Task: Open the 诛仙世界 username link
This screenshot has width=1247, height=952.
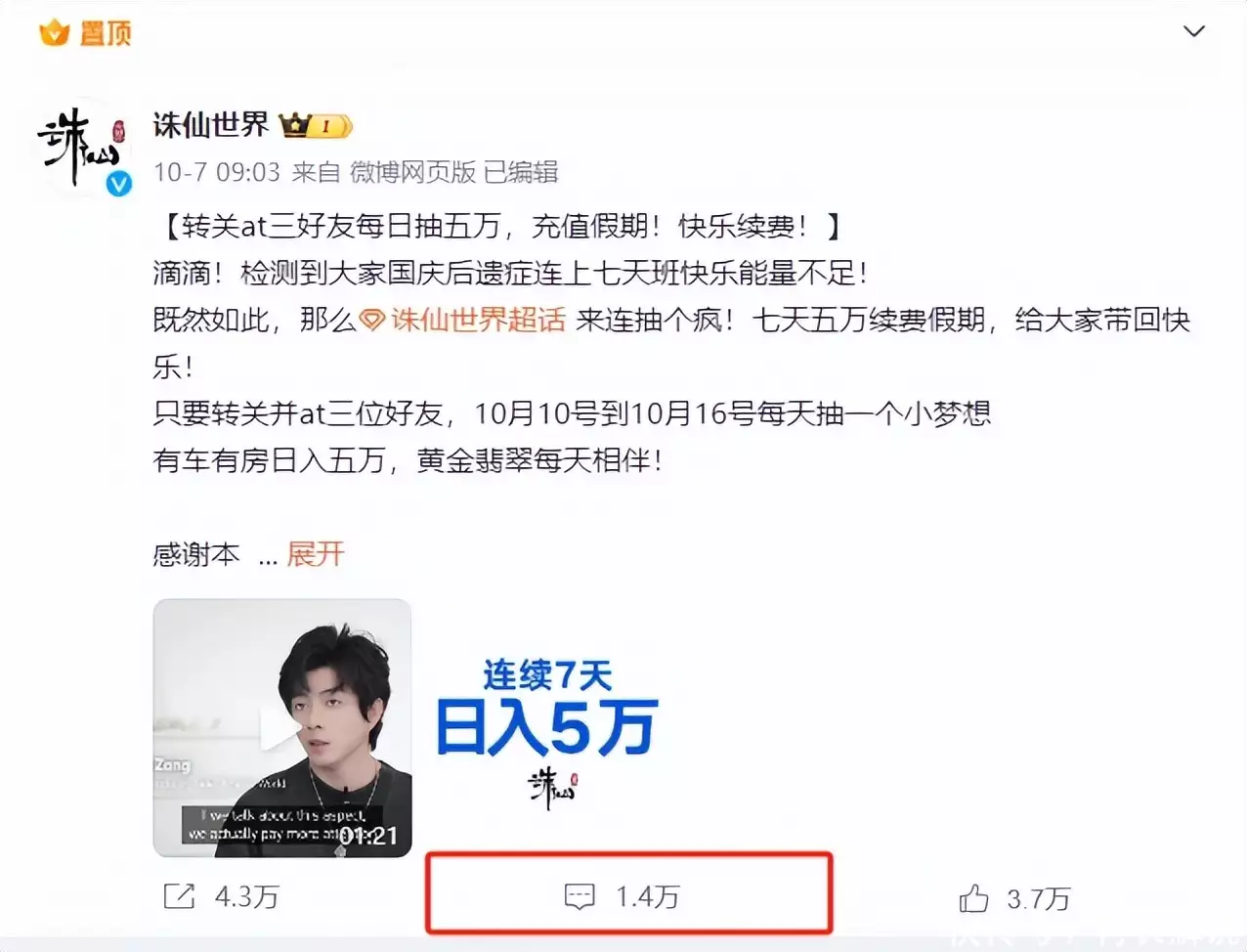Action: [x=210, y=125]
